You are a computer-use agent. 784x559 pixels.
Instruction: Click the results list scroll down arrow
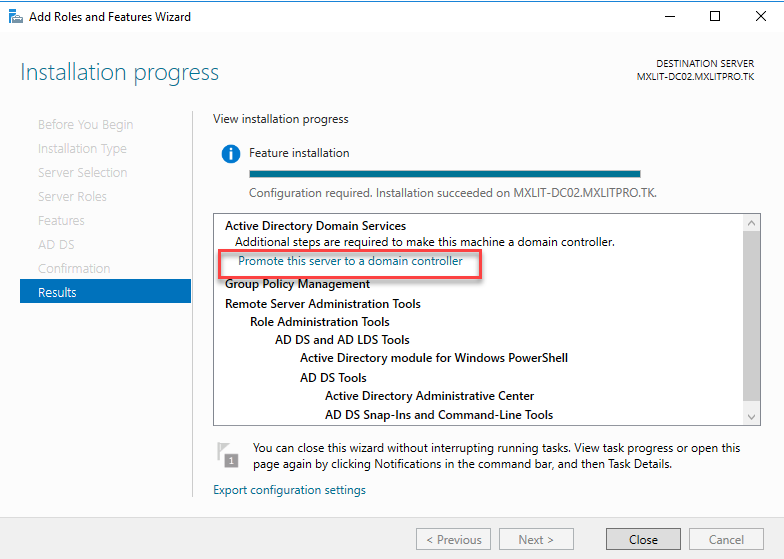(x=751, y=416)
